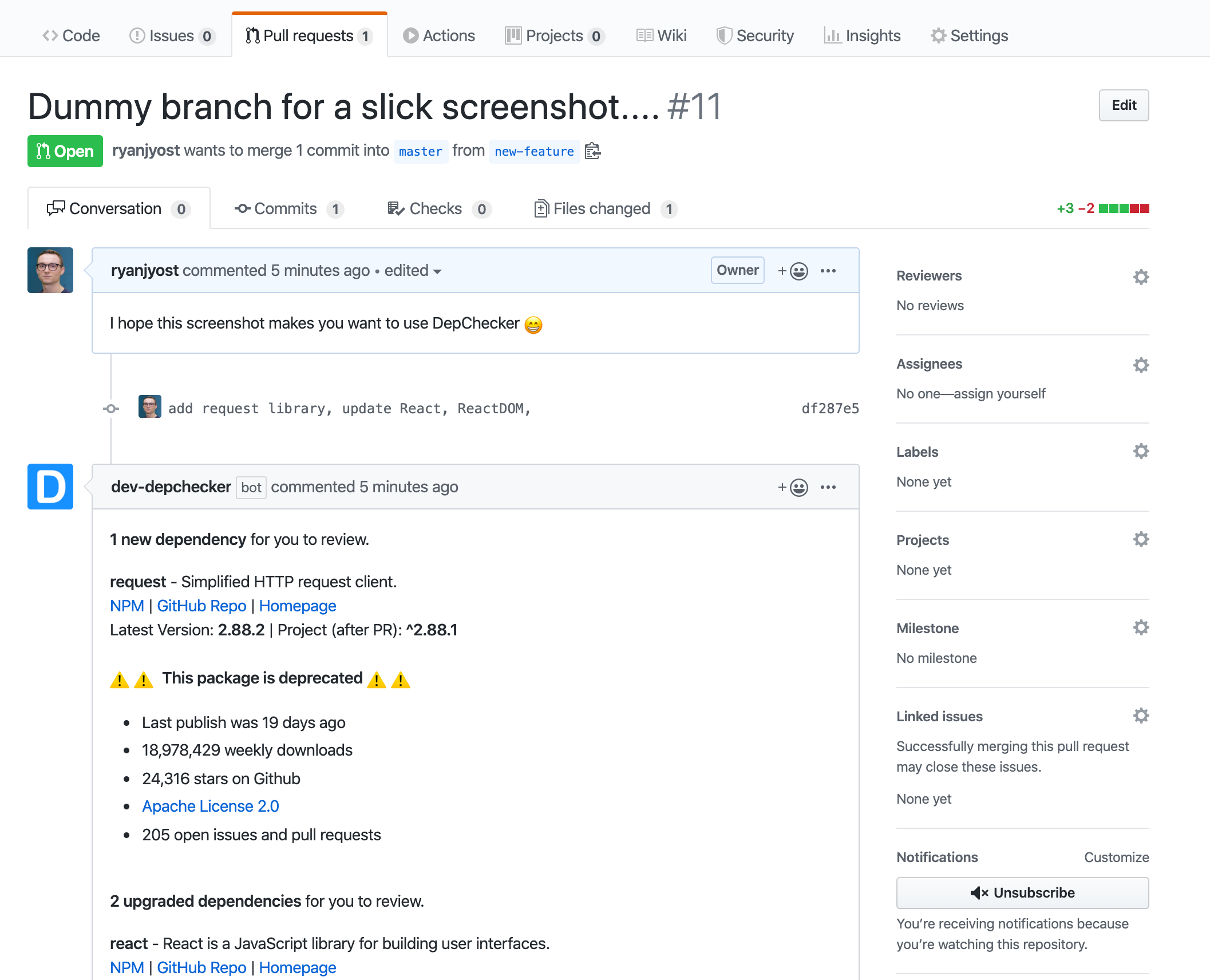Open the Projects repository tab
Image resolution: width=1210 pixels, height=980 pixels.
[x=554, y=35]
